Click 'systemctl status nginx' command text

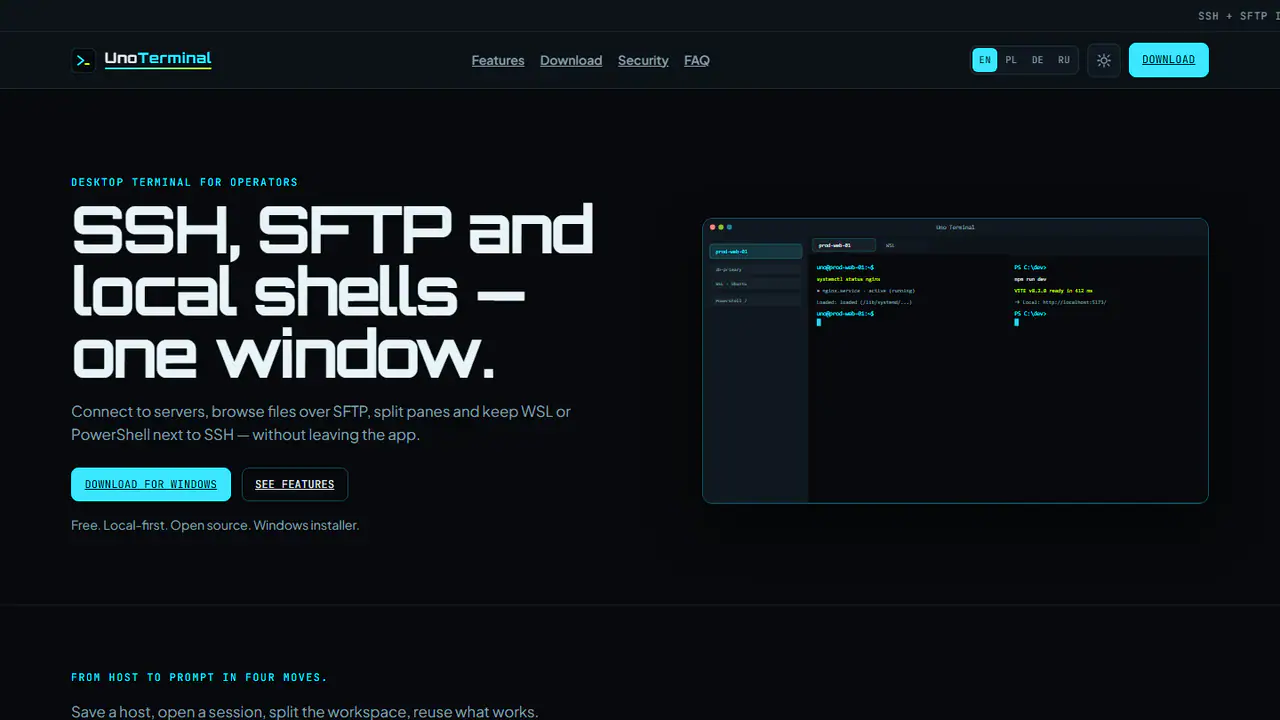tap(848, 279)
